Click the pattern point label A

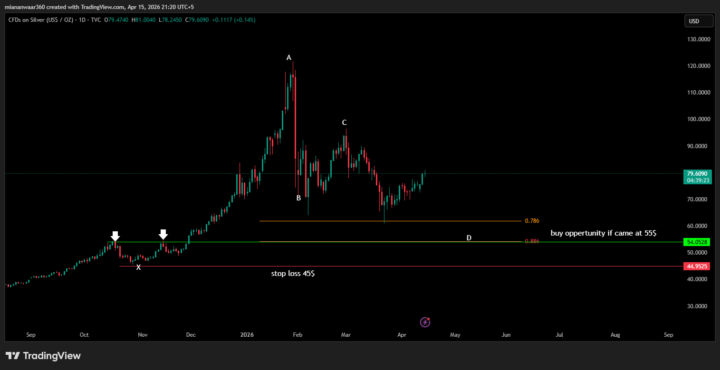[289, 57]
